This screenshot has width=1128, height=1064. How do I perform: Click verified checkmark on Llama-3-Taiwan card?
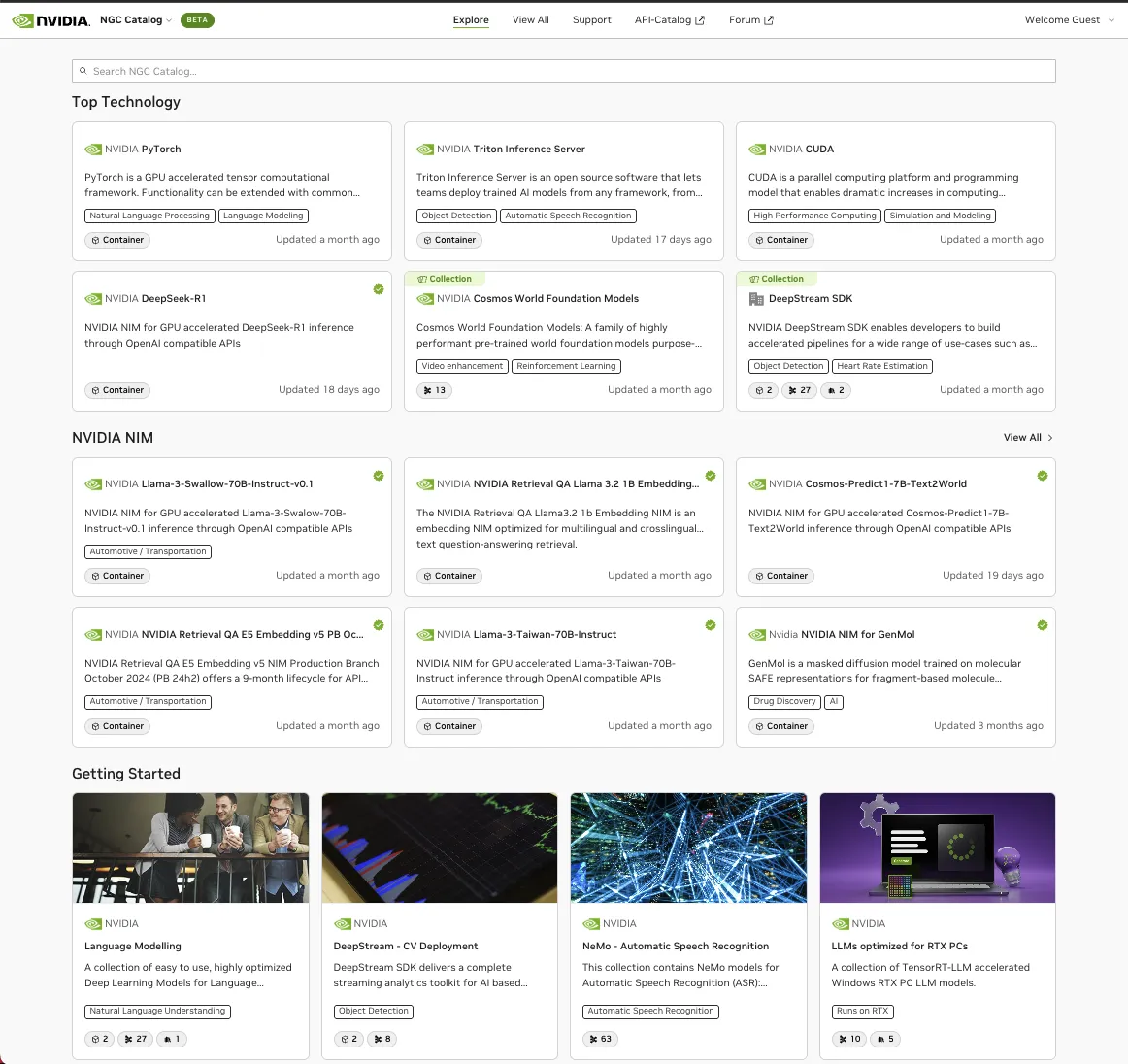pyautogui.click(x=711, y=625)
